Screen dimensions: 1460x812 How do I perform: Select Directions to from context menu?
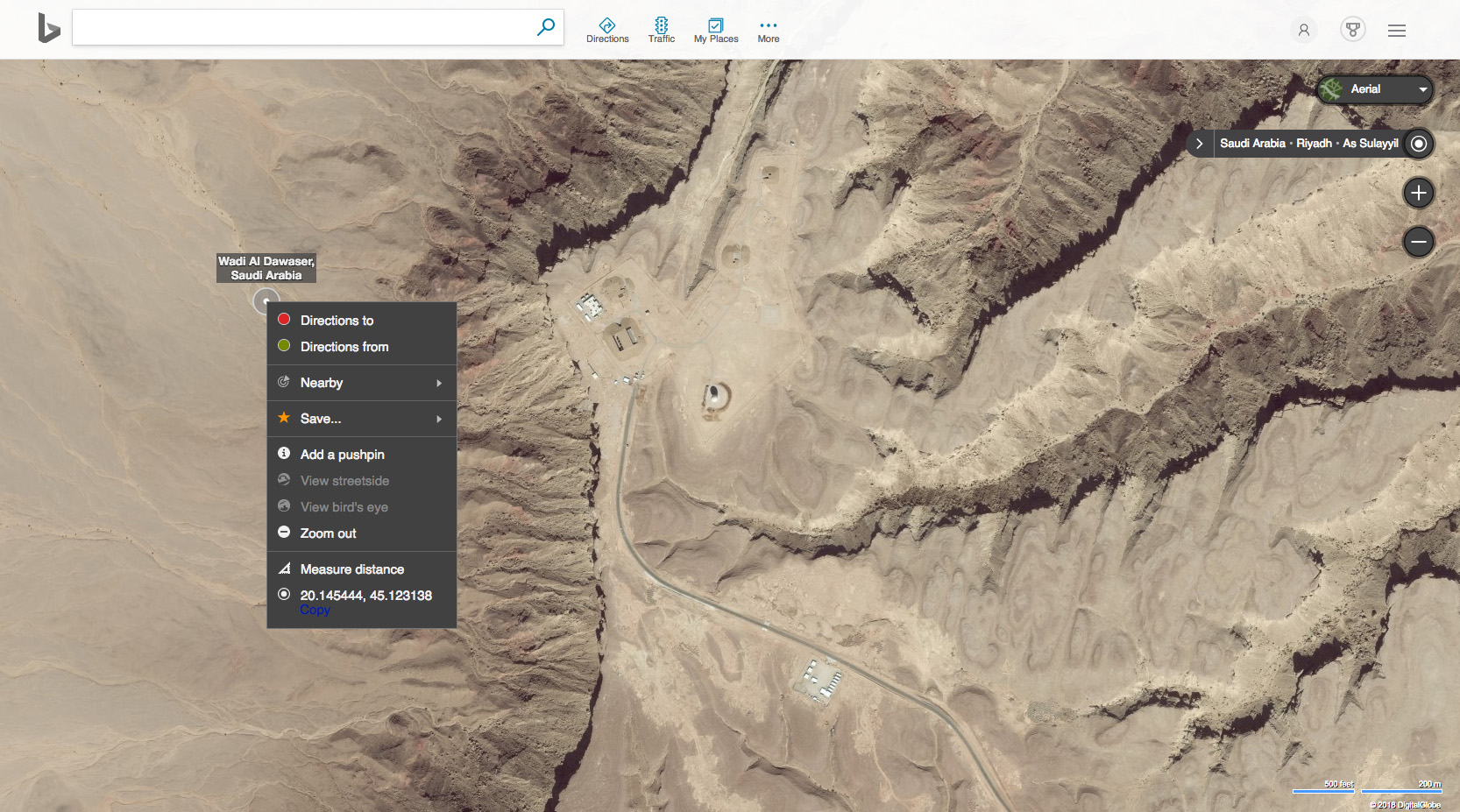pyautogui.click(x=337, y=321)
